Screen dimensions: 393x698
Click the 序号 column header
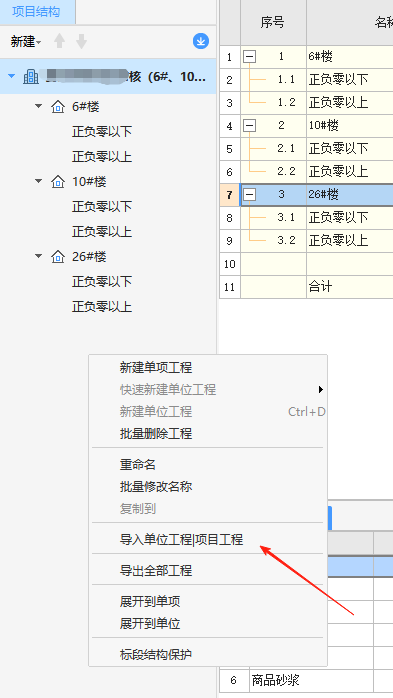(x=273, y=22)
